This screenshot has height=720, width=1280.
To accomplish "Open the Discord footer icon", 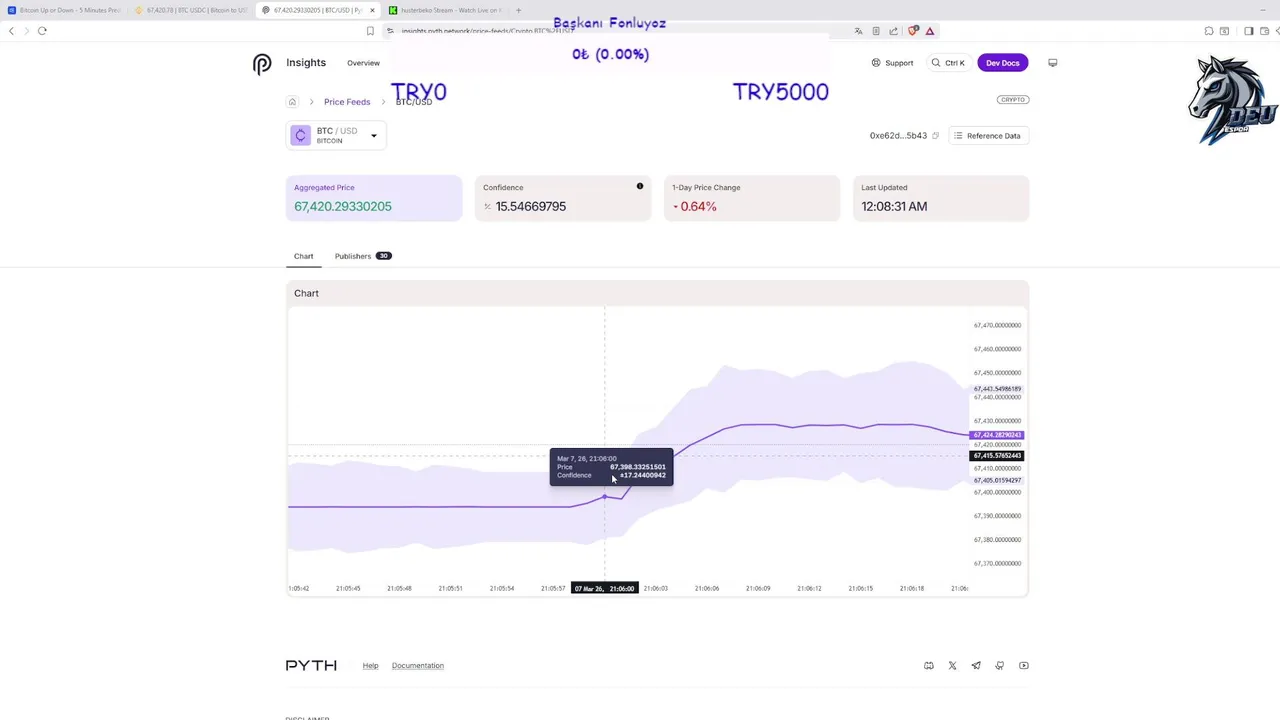I will point(929,666).
